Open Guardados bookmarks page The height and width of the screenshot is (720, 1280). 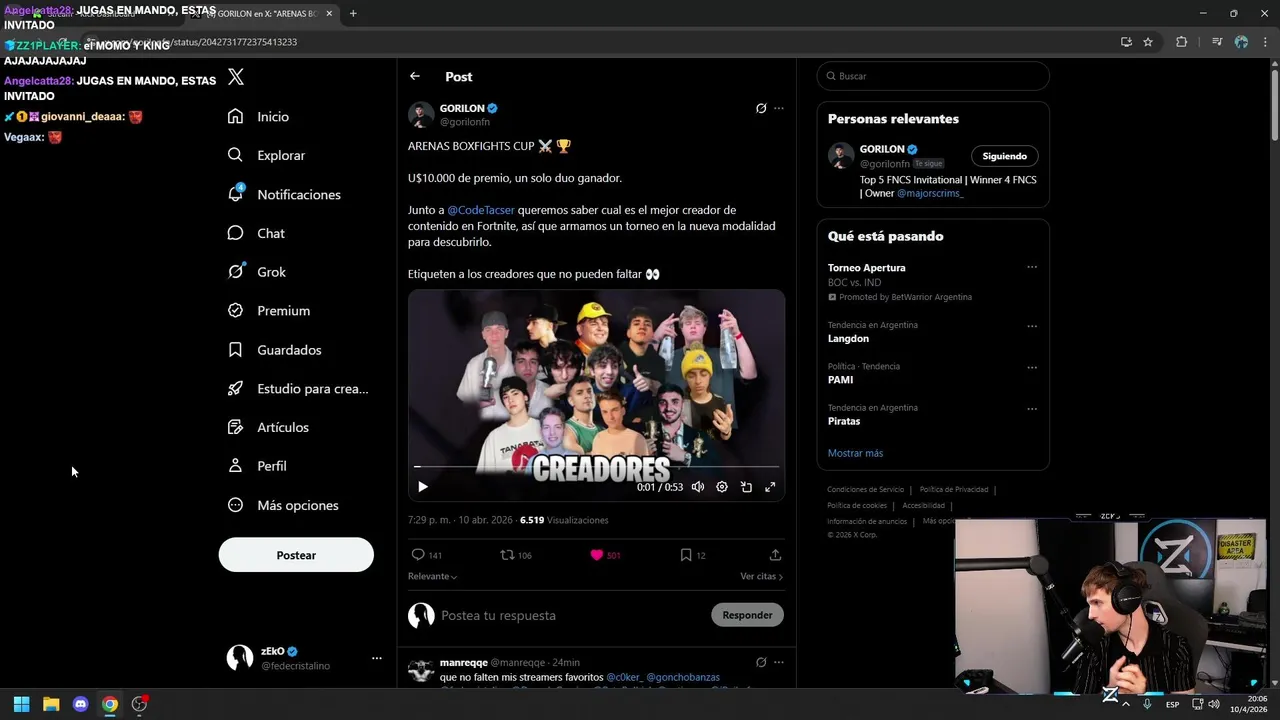coord(274,350)
